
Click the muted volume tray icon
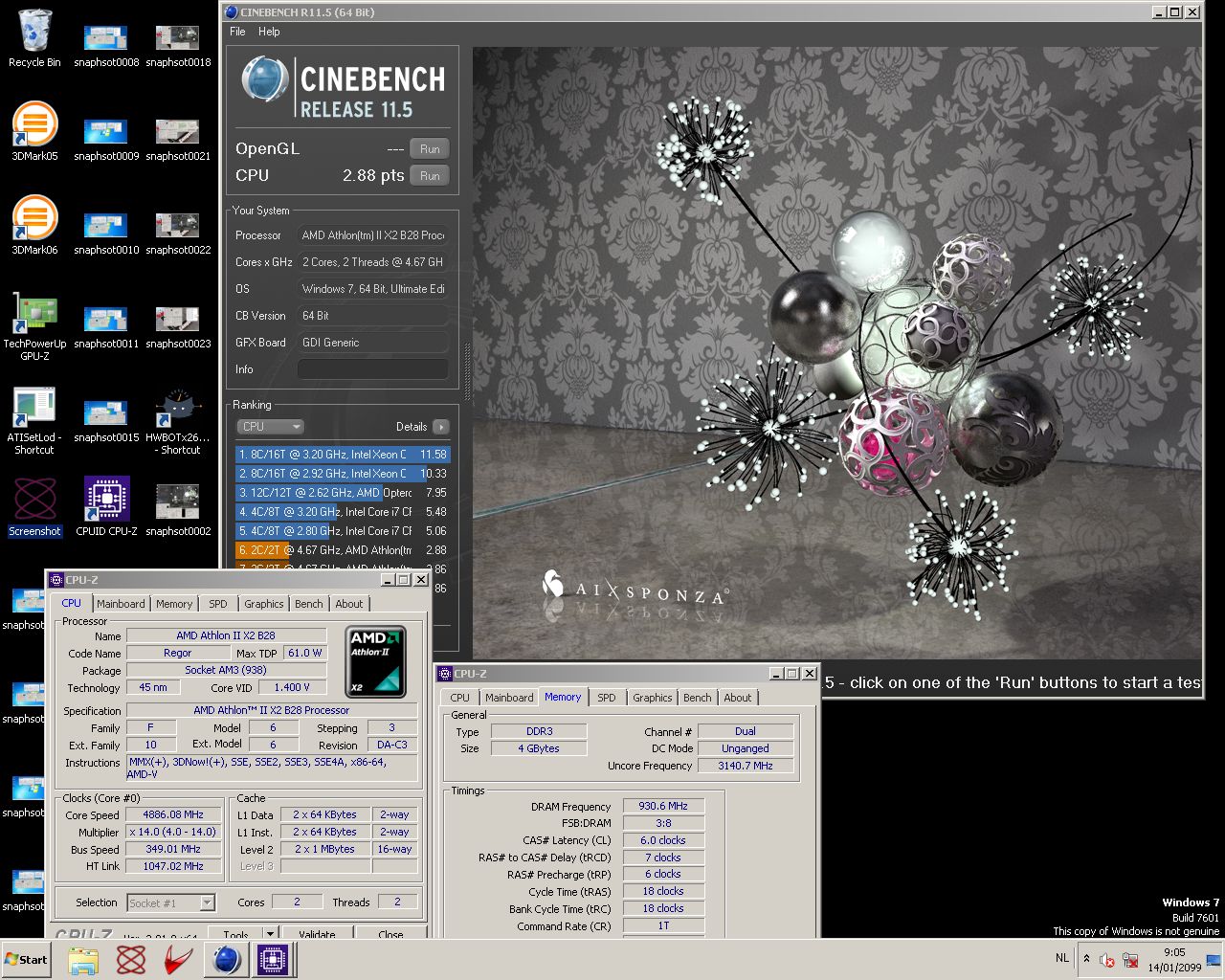click(1107, 960)
